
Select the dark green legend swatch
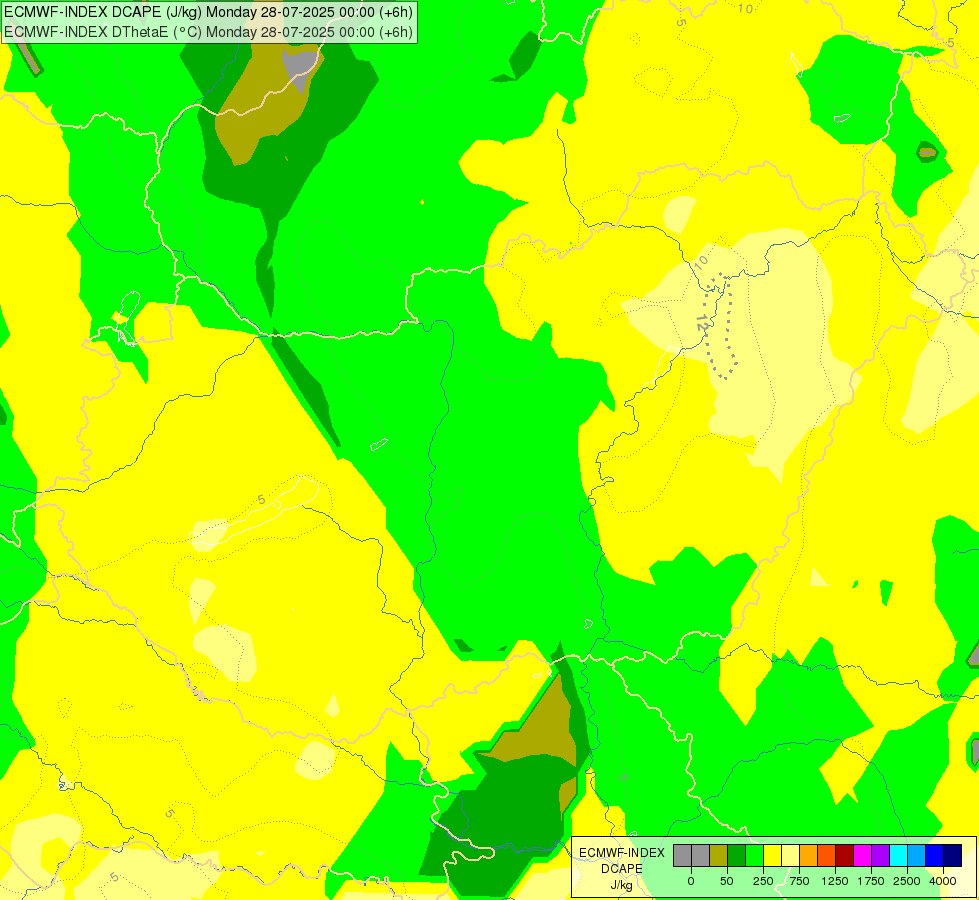pyautogui.click(x=737, y=855)
